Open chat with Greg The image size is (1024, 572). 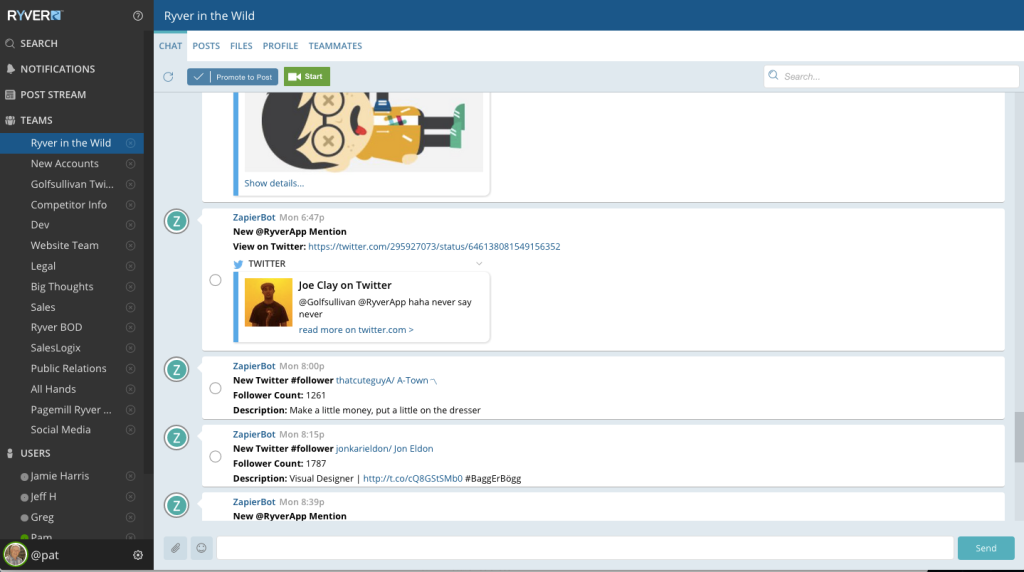tap(42, 517)
